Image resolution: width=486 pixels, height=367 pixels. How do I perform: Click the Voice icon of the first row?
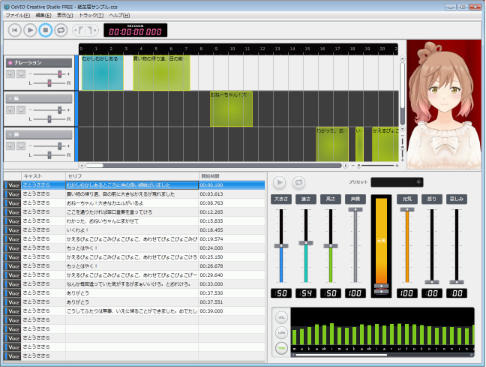(13, 185)
